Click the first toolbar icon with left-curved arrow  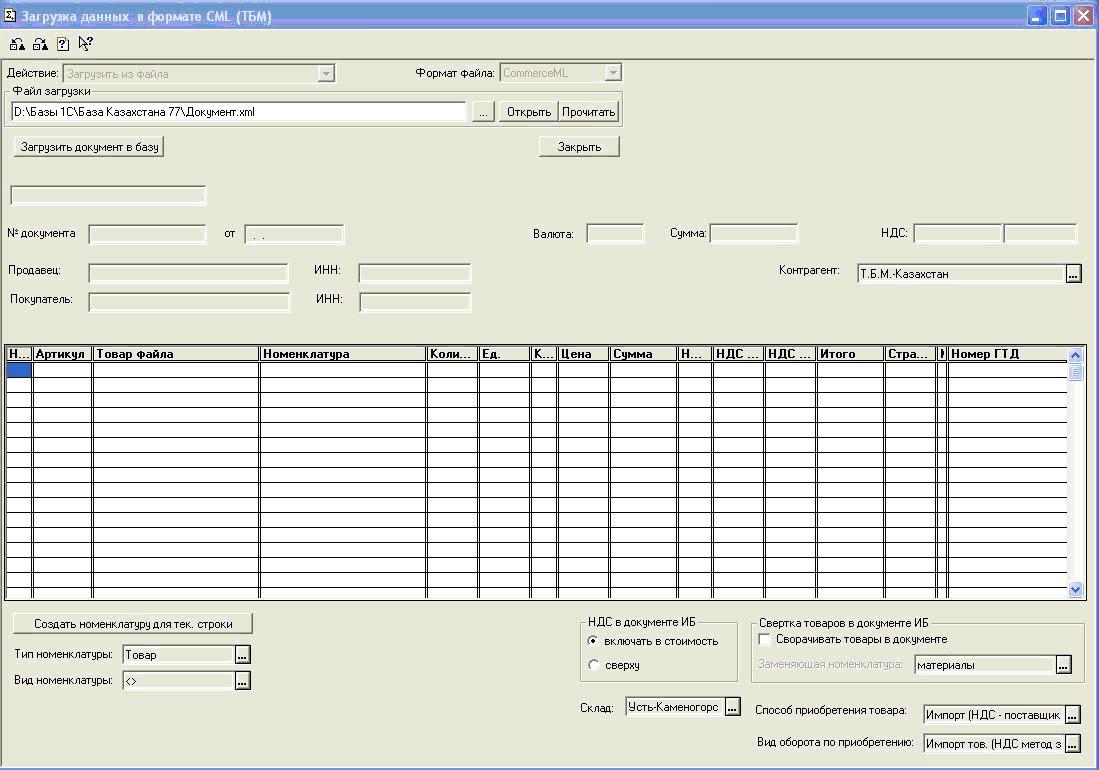(x=17, y=44)
